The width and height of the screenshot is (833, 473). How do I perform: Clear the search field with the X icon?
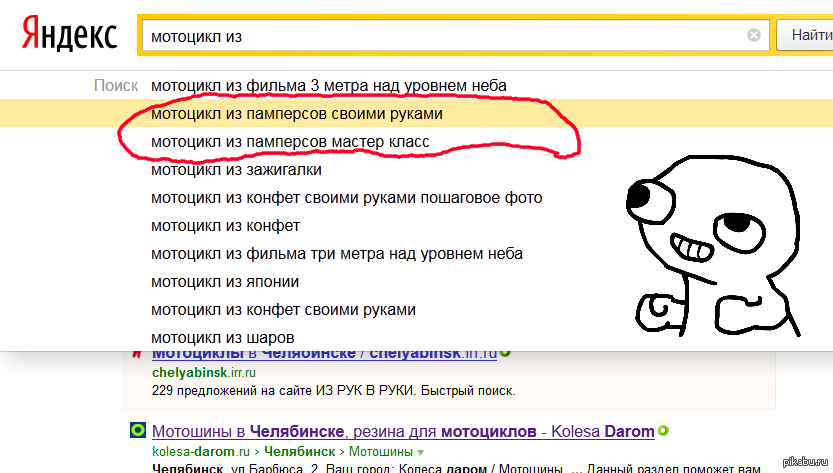pos(753,35)
